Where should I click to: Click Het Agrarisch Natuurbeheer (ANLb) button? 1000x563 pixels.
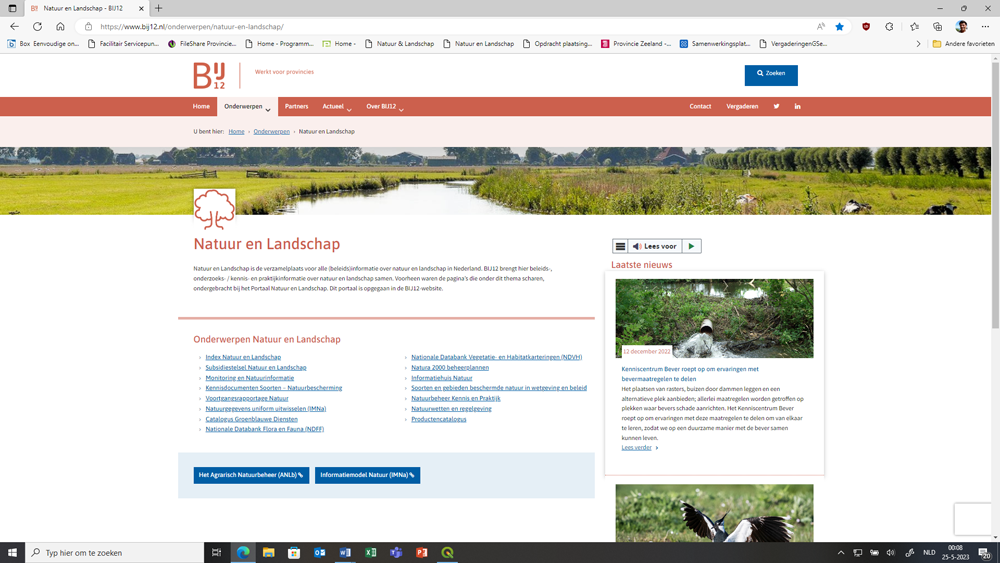[251, 475]
